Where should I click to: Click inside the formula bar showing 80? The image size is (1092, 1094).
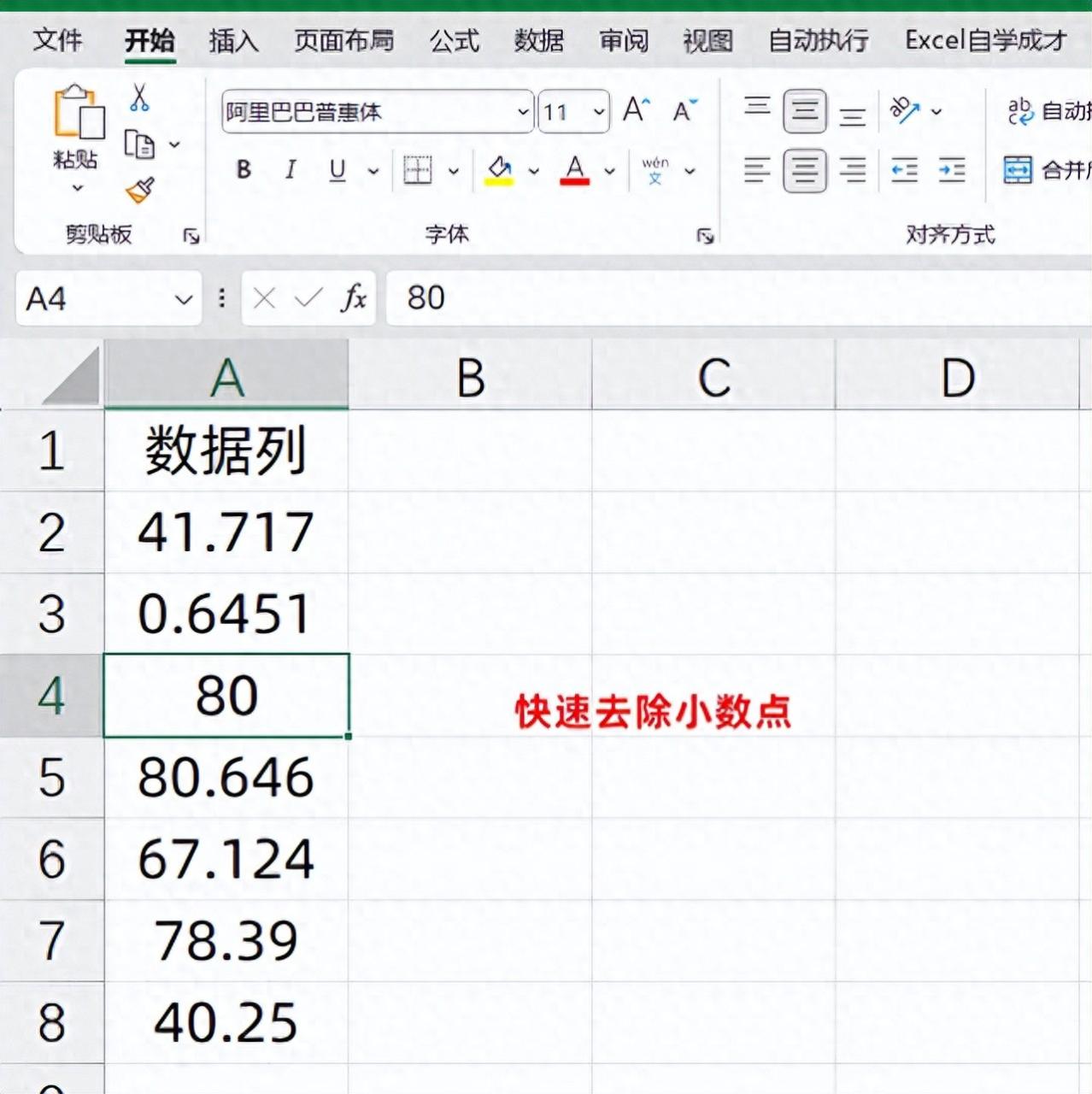(739, 298)
